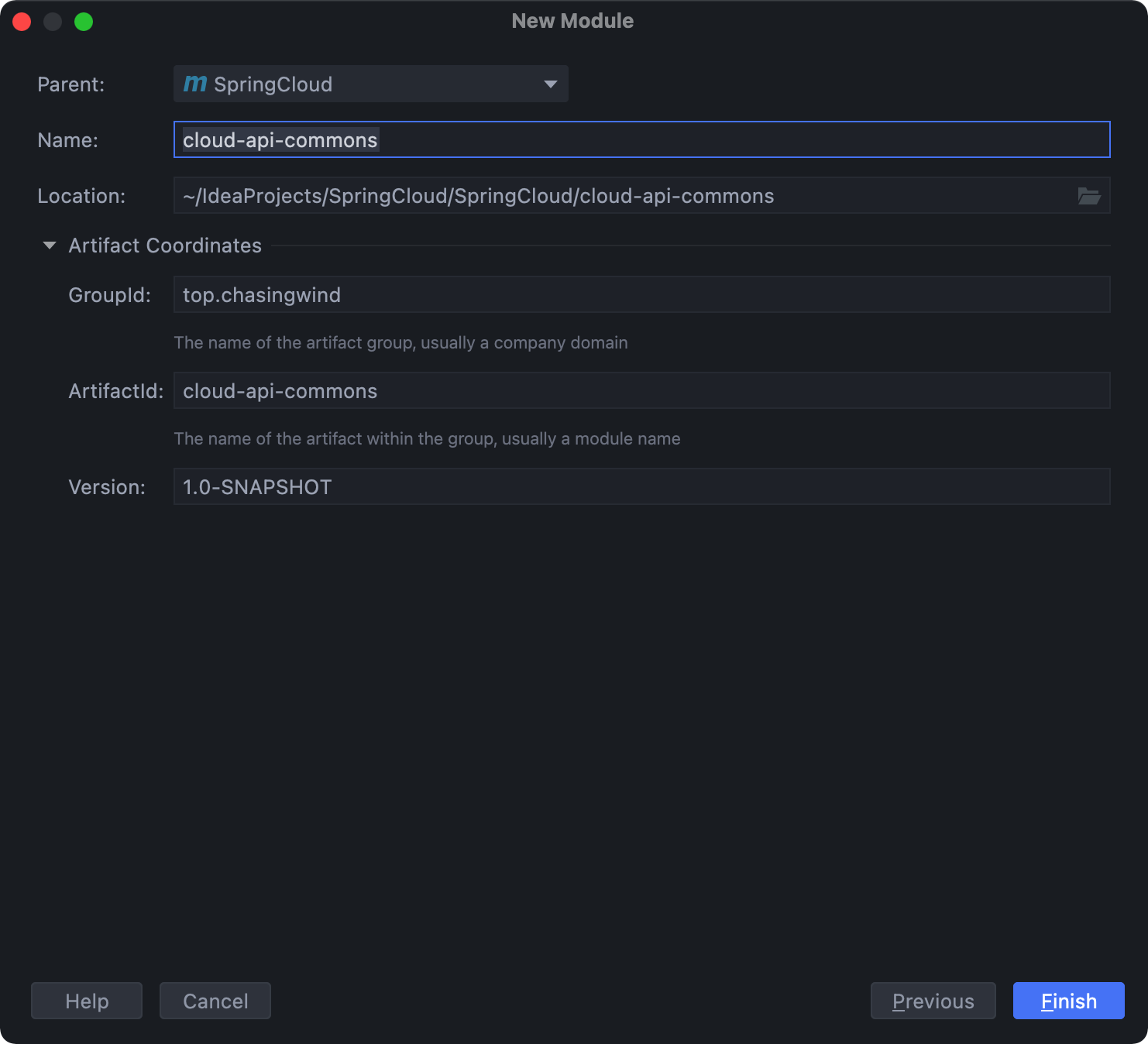The width and height of the screenshot is (1148, 1044).
Task: Place cursor in the ArtifactId field
Action: 641,391
